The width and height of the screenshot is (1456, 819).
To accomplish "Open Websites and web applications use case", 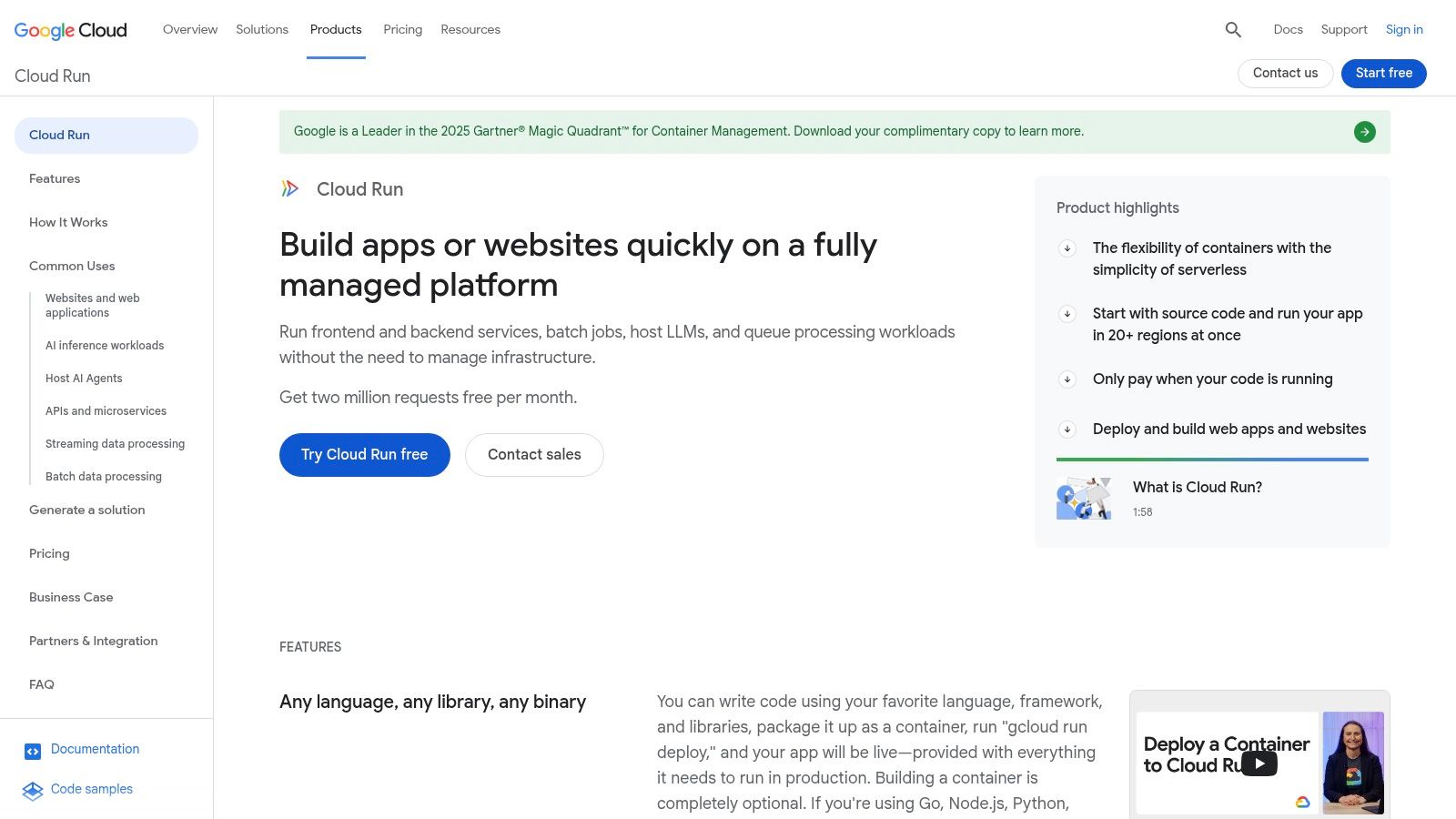I will (x=93, y=305).
